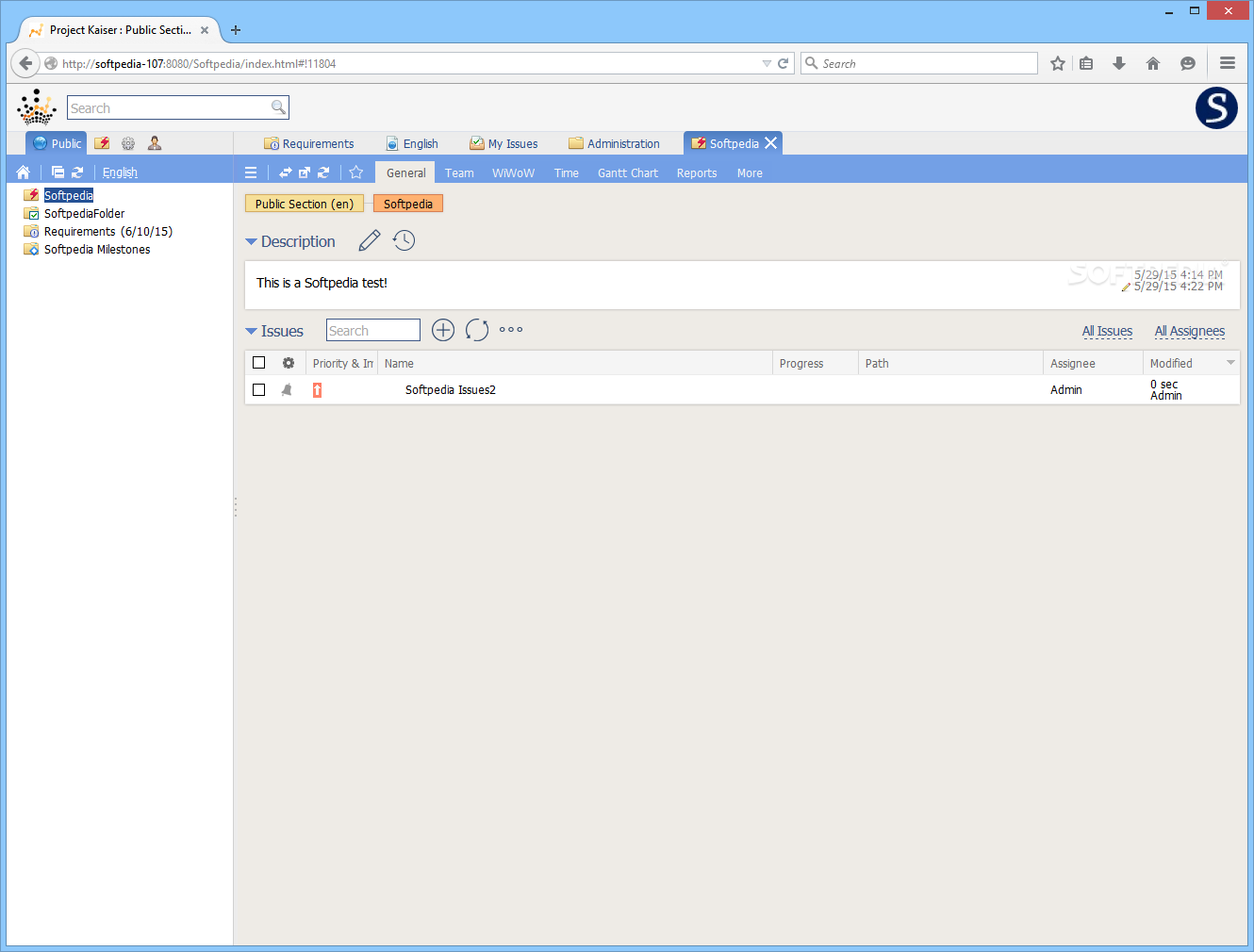Click the collapse tree windows icon
The width and height of the screenshot is (1254, 952).
58,172
